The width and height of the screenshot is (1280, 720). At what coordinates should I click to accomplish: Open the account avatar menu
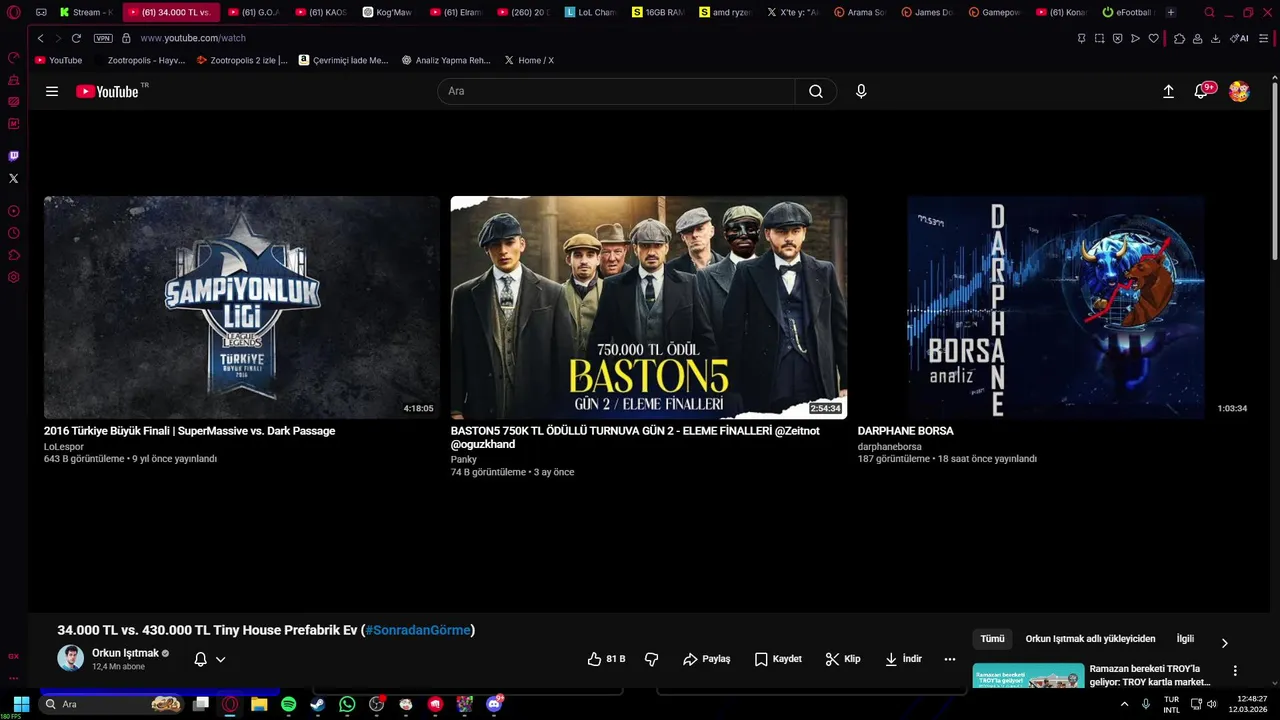pyautogui.click(x=1239, y=91)
